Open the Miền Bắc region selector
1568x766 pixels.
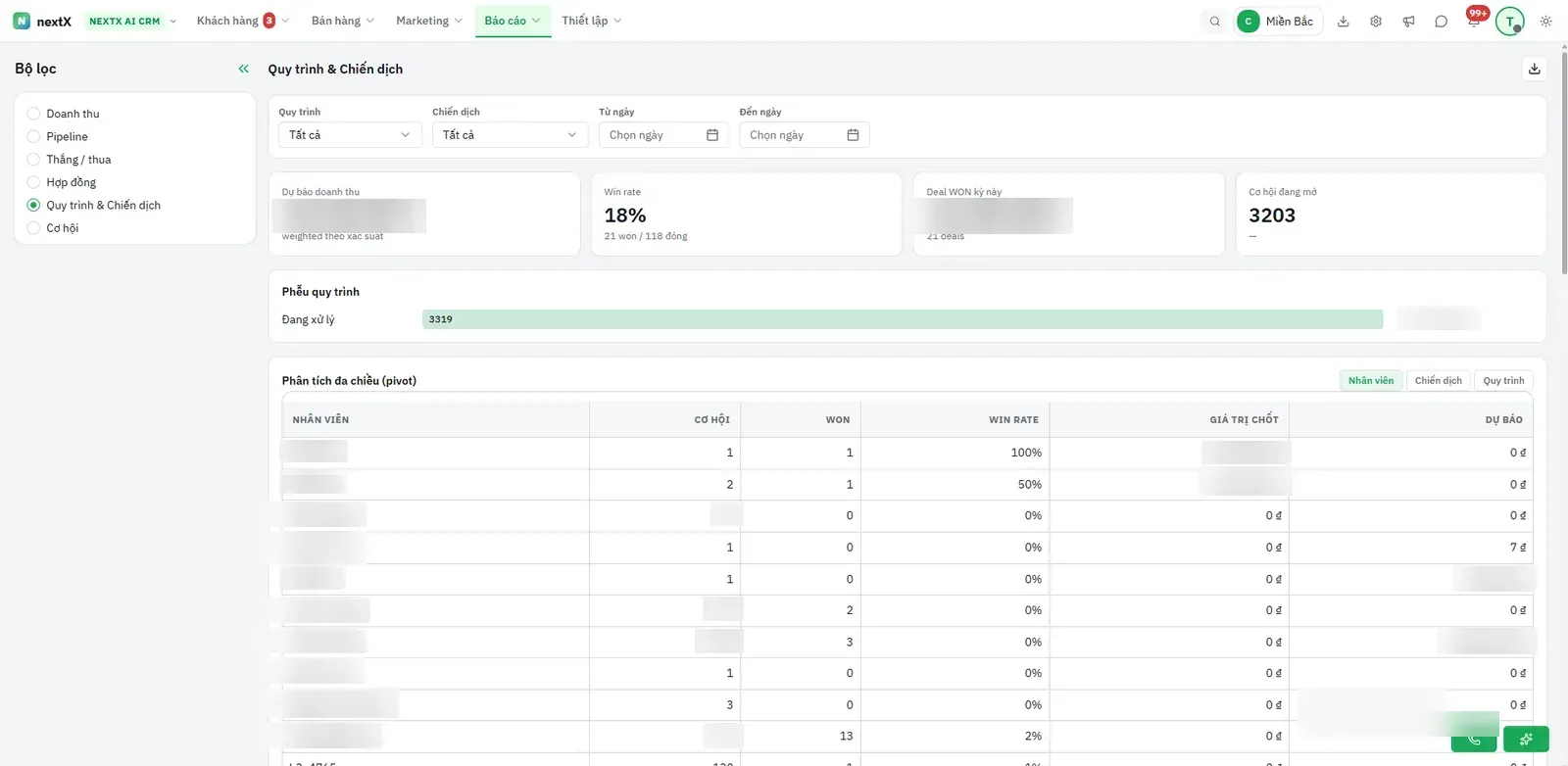[1280, 22]
